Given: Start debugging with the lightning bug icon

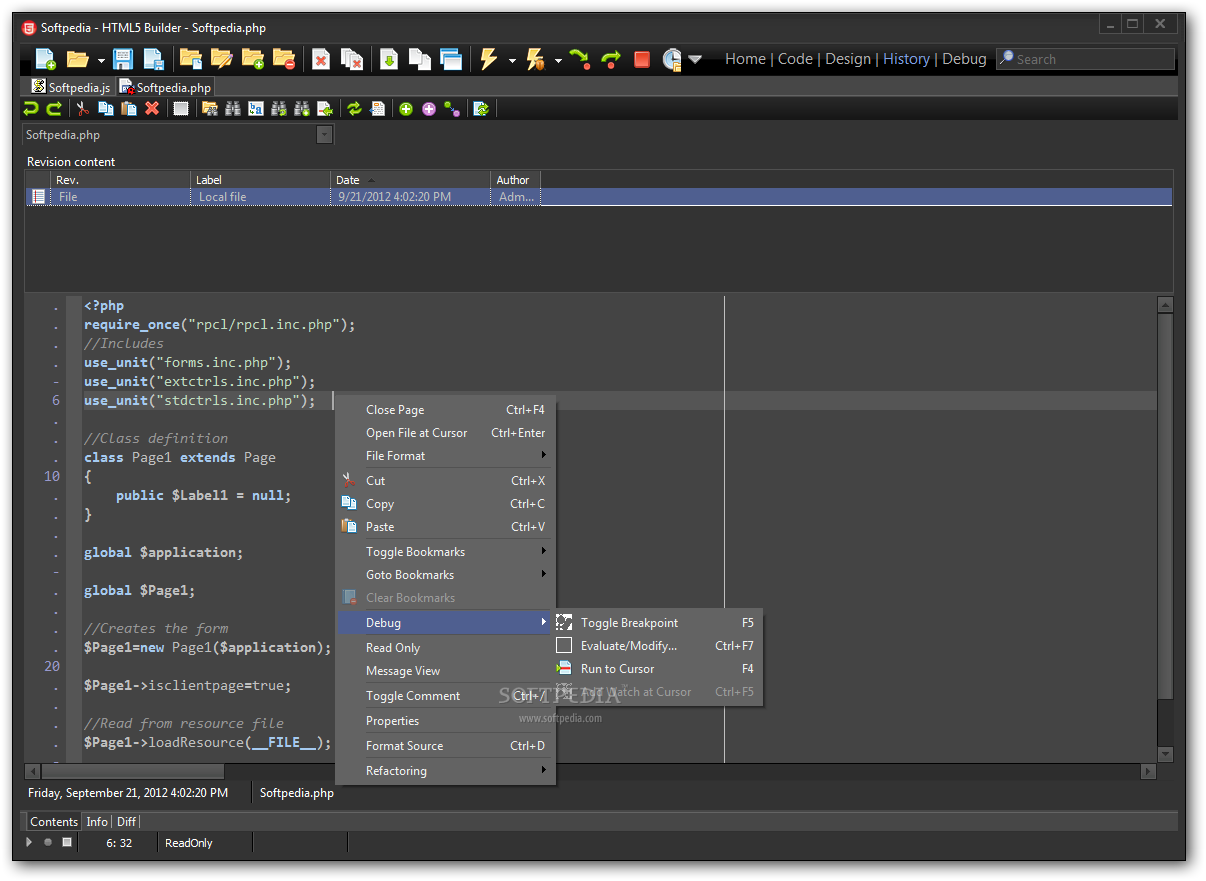Looking at the screenshot, I should click(535, 59).
